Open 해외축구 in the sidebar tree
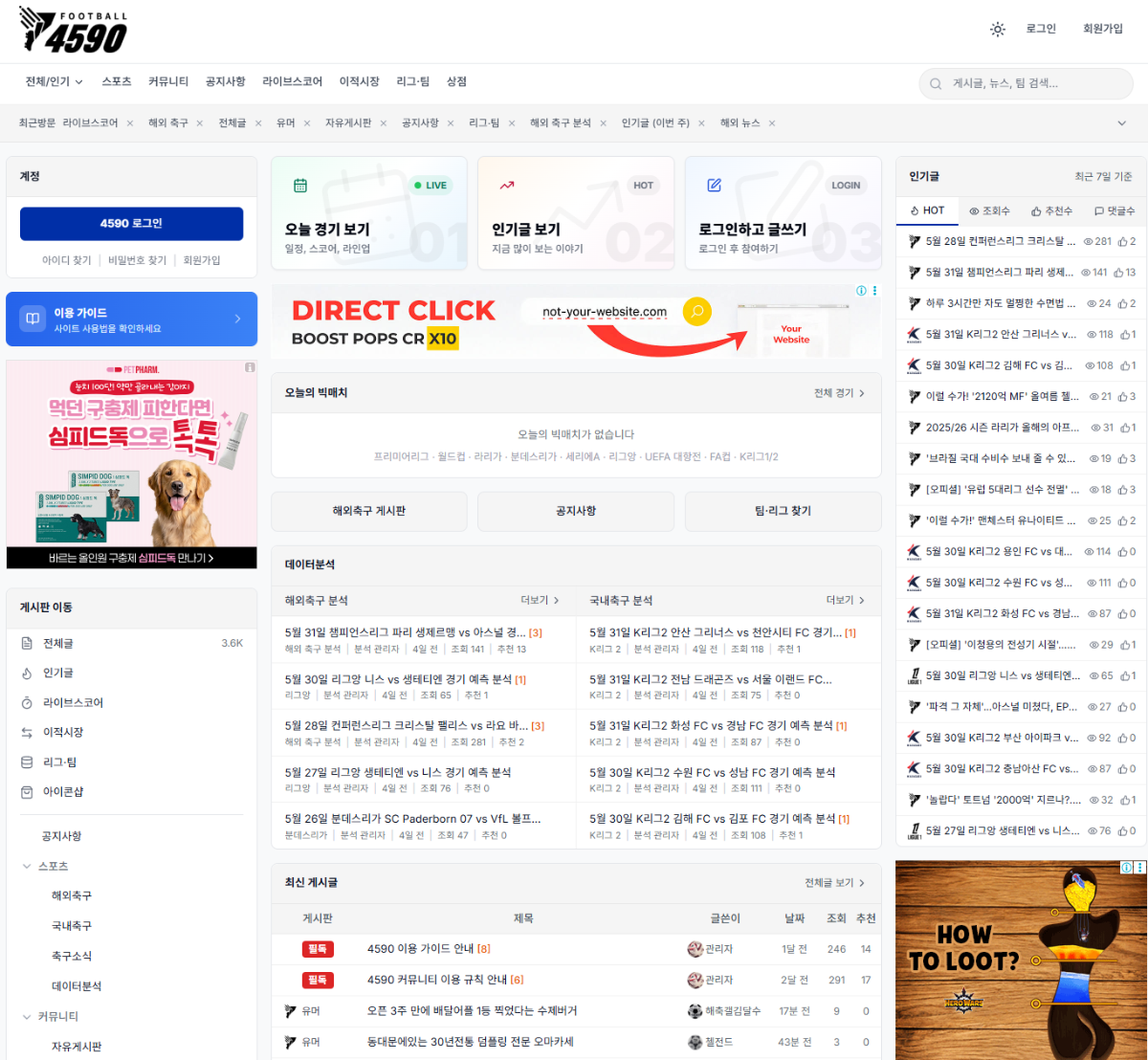Screen dimensions: 1148x1060 pyautogui.click(x=72, y=896)
